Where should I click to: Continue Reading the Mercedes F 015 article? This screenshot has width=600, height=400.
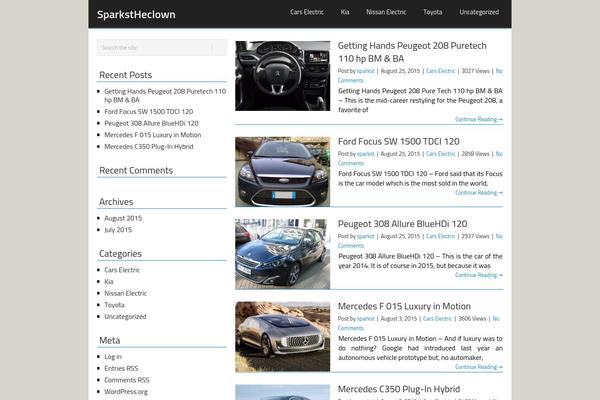pyautogui.click(x=479, y=367)
